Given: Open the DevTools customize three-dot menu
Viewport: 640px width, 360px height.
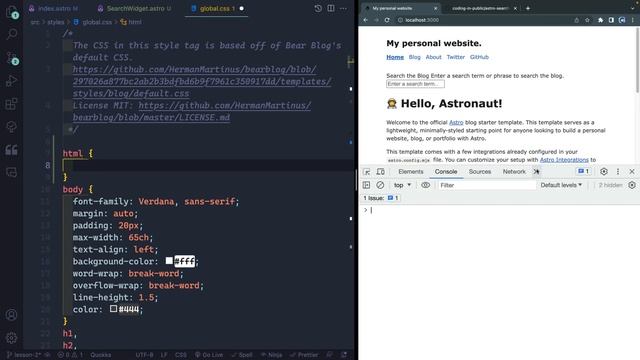Looking at the screenshot, I should click(x=618, y=172).
